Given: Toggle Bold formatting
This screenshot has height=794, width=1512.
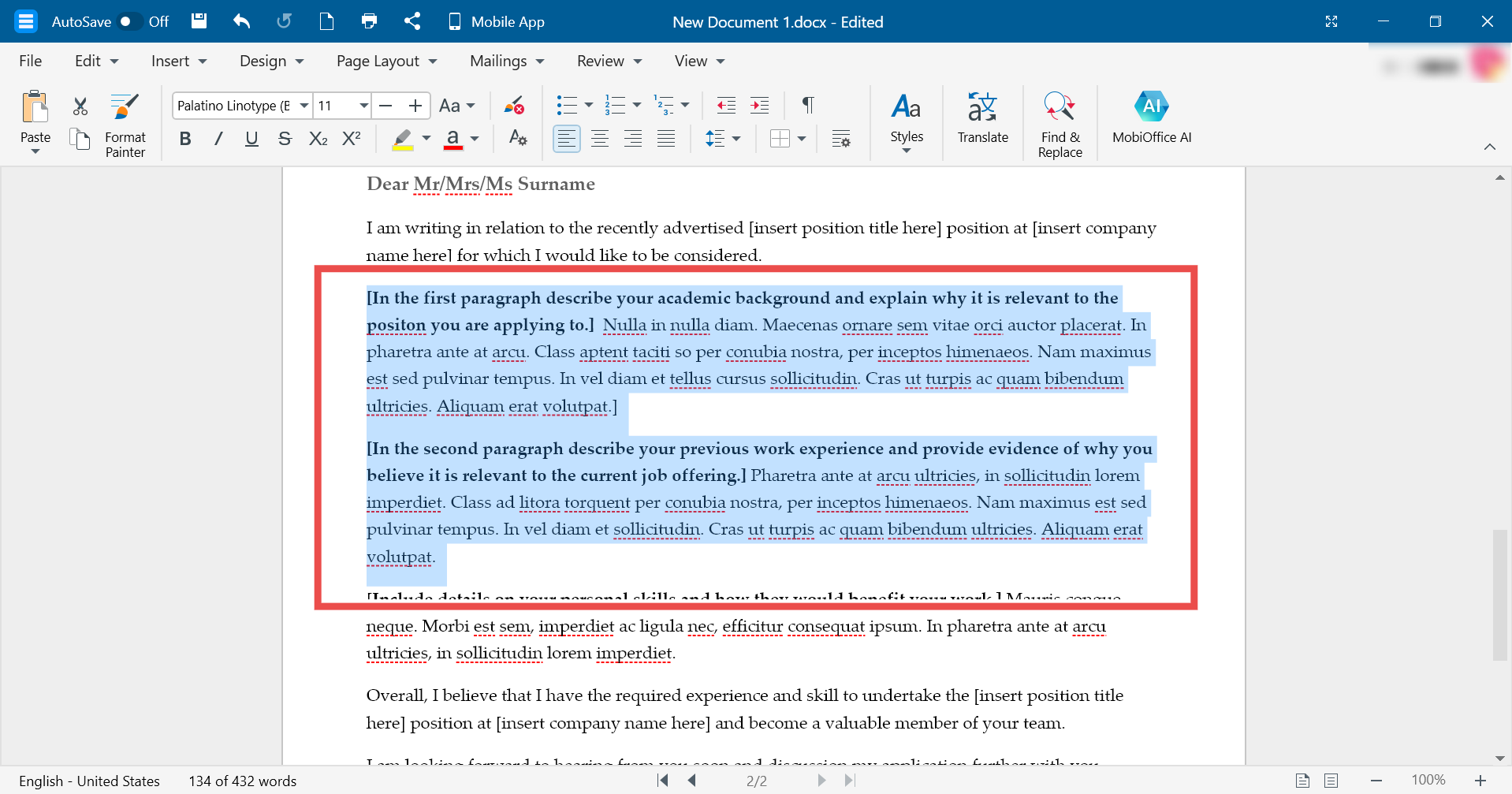Looking at the screenshot, I should tap(185, 139).
